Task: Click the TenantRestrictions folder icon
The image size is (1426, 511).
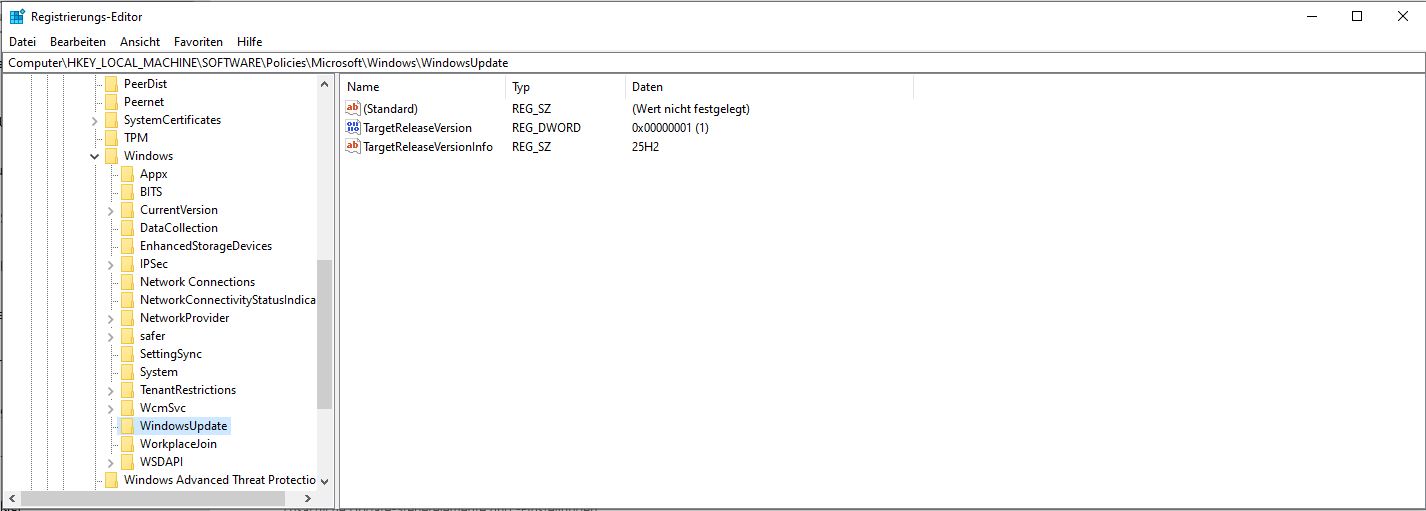Action: pyautogui.click(x=127, y=390)
